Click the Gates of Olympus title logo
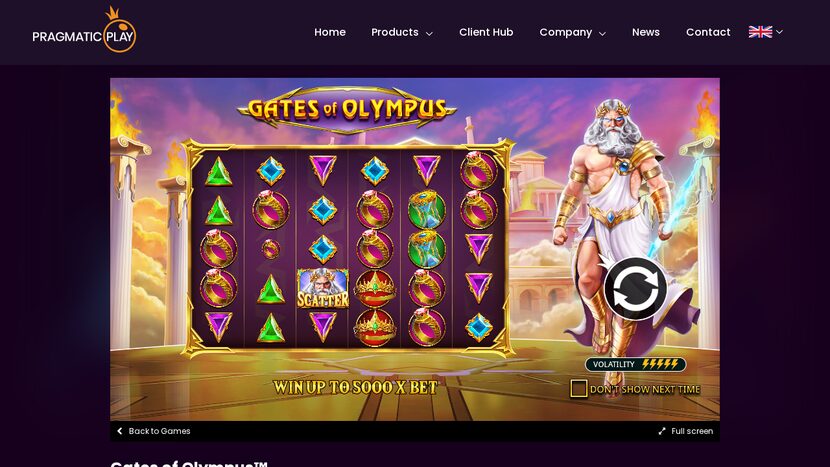 [x=347, y=109]
